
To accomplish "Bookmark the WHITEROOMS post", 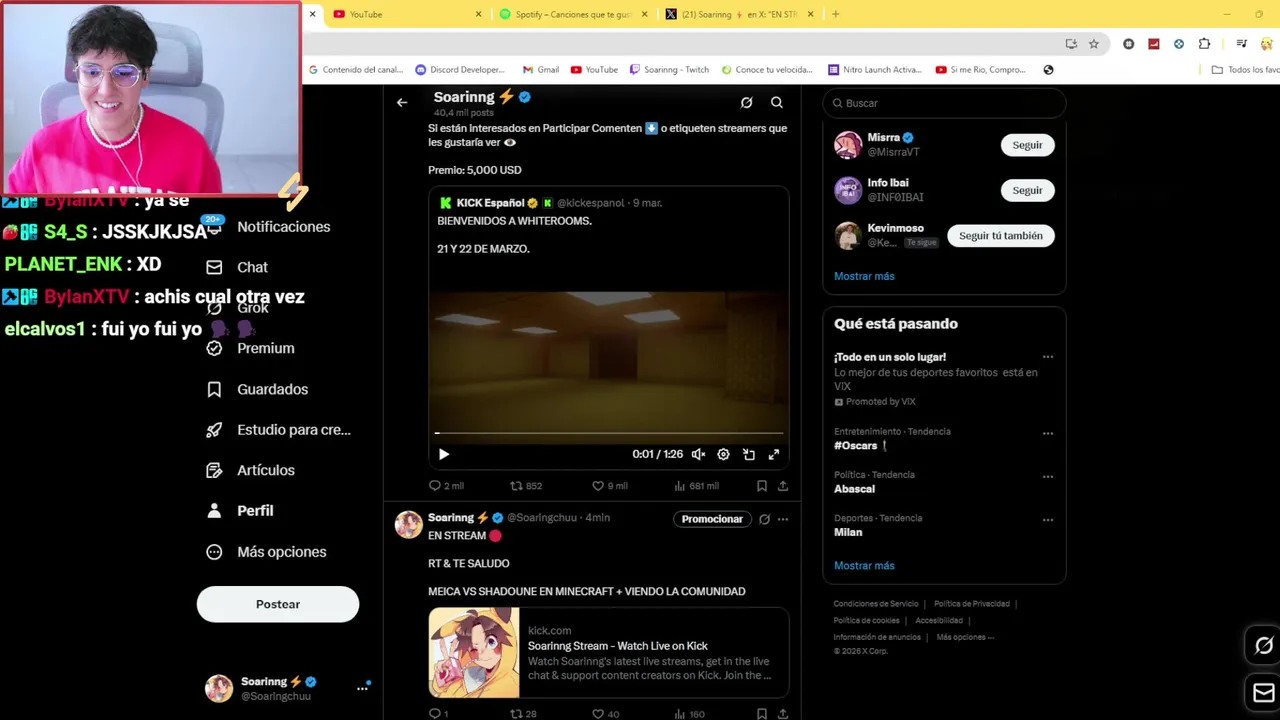I will tap(762, 486).
